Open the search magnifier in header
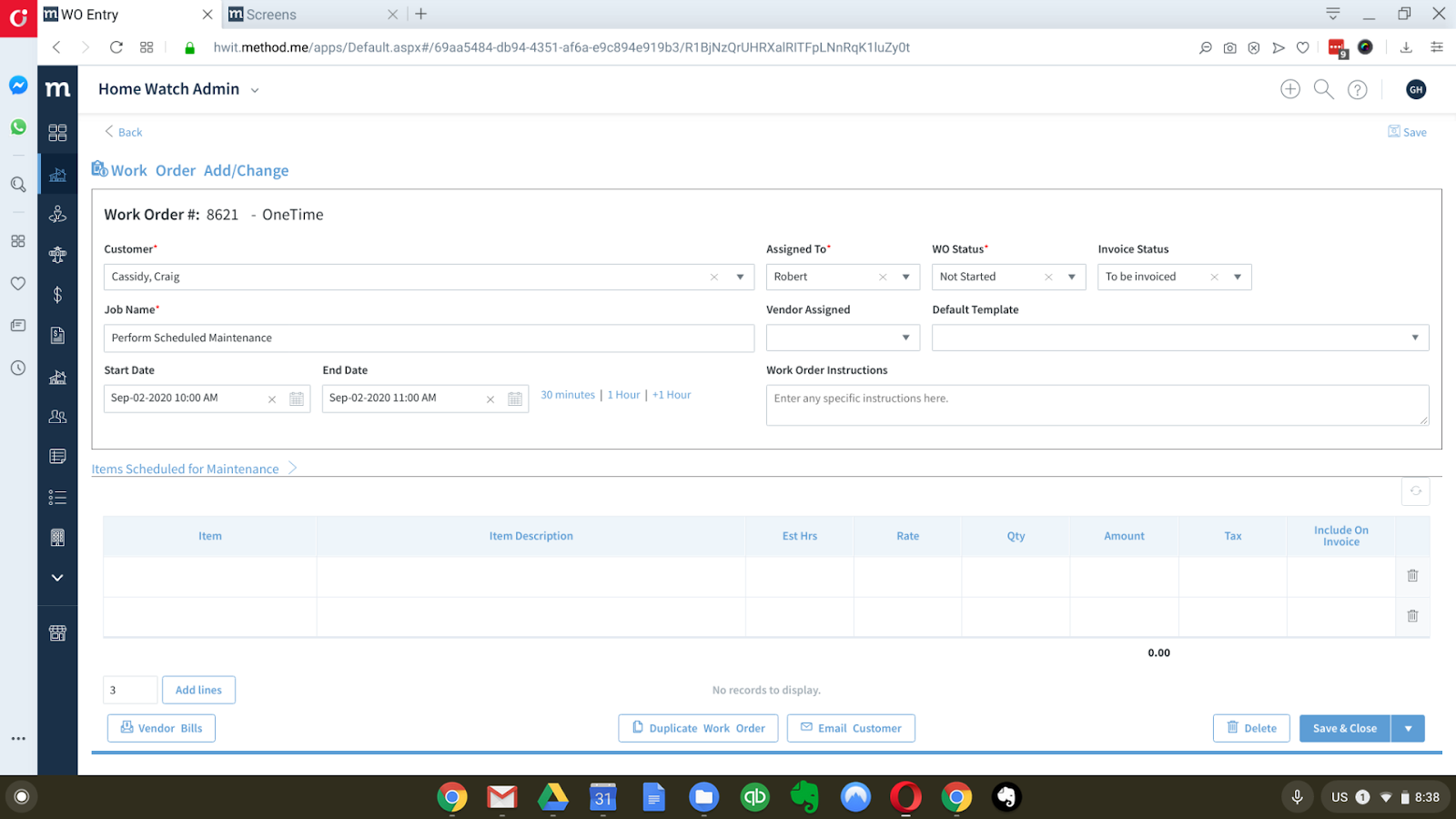This screenshot has height=819, width=1456. click(x=1324, y=89)
